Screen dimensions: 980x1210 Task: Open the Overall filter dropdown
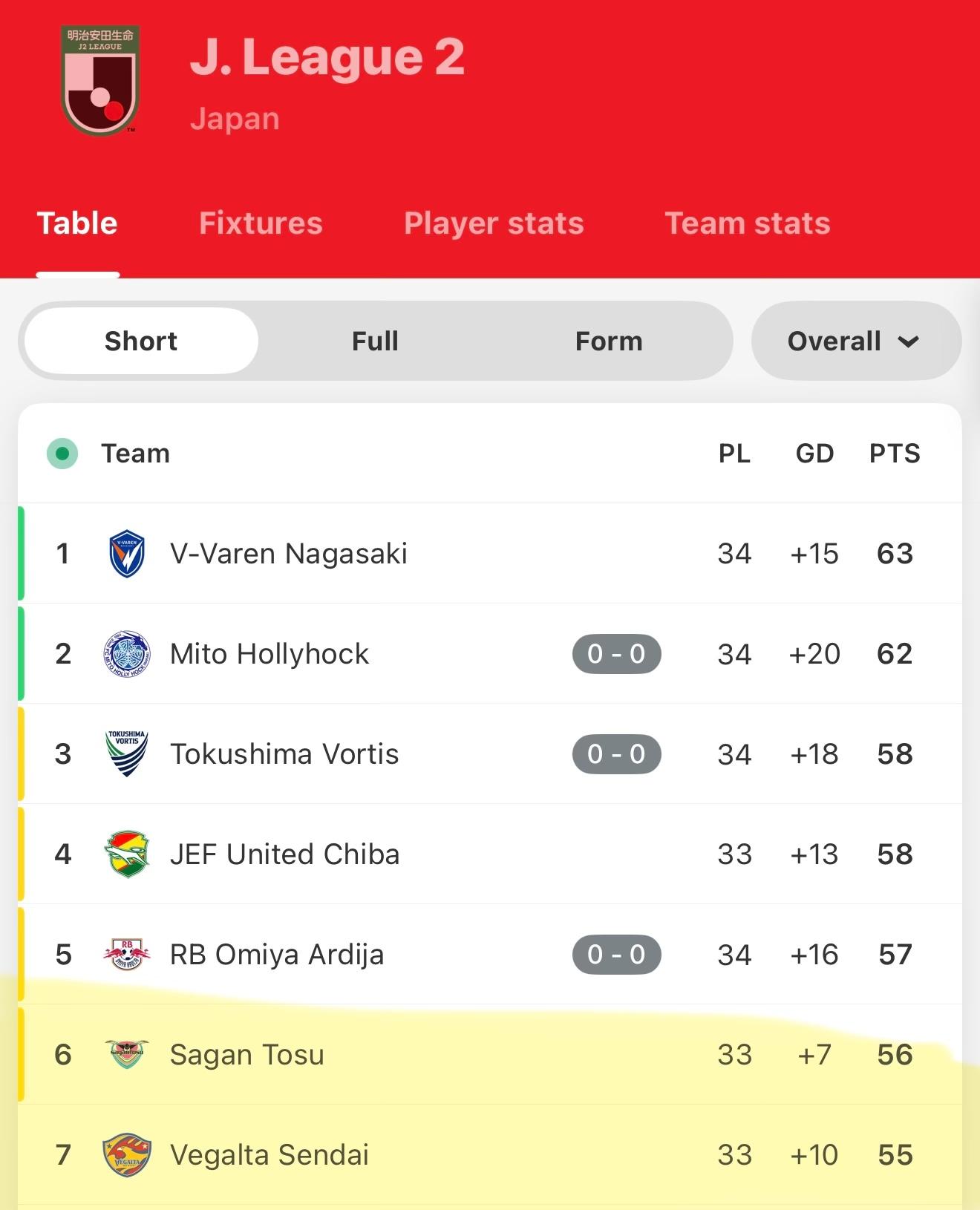coord(856,341)
